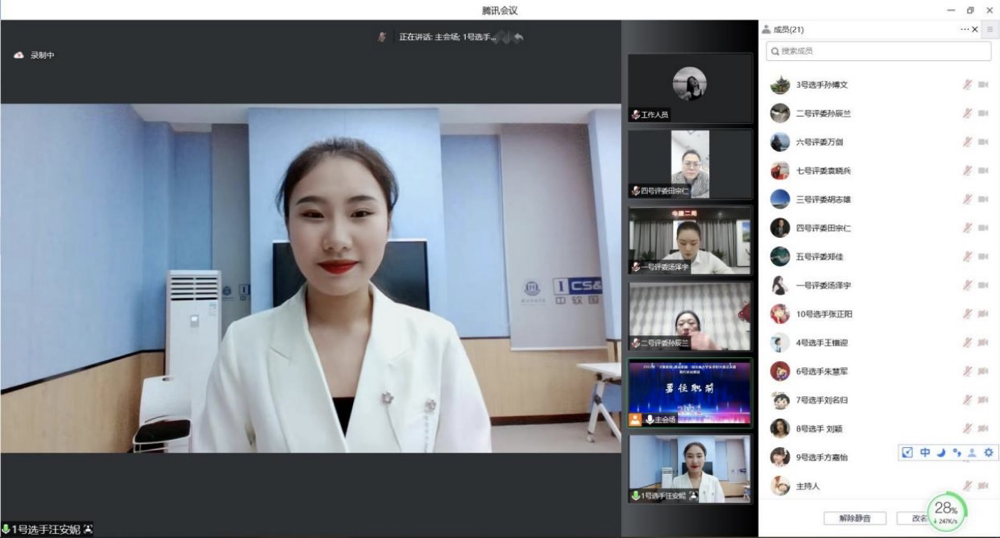Select 主持人 in the member list
1000x538 pixels.
point(808,486)
